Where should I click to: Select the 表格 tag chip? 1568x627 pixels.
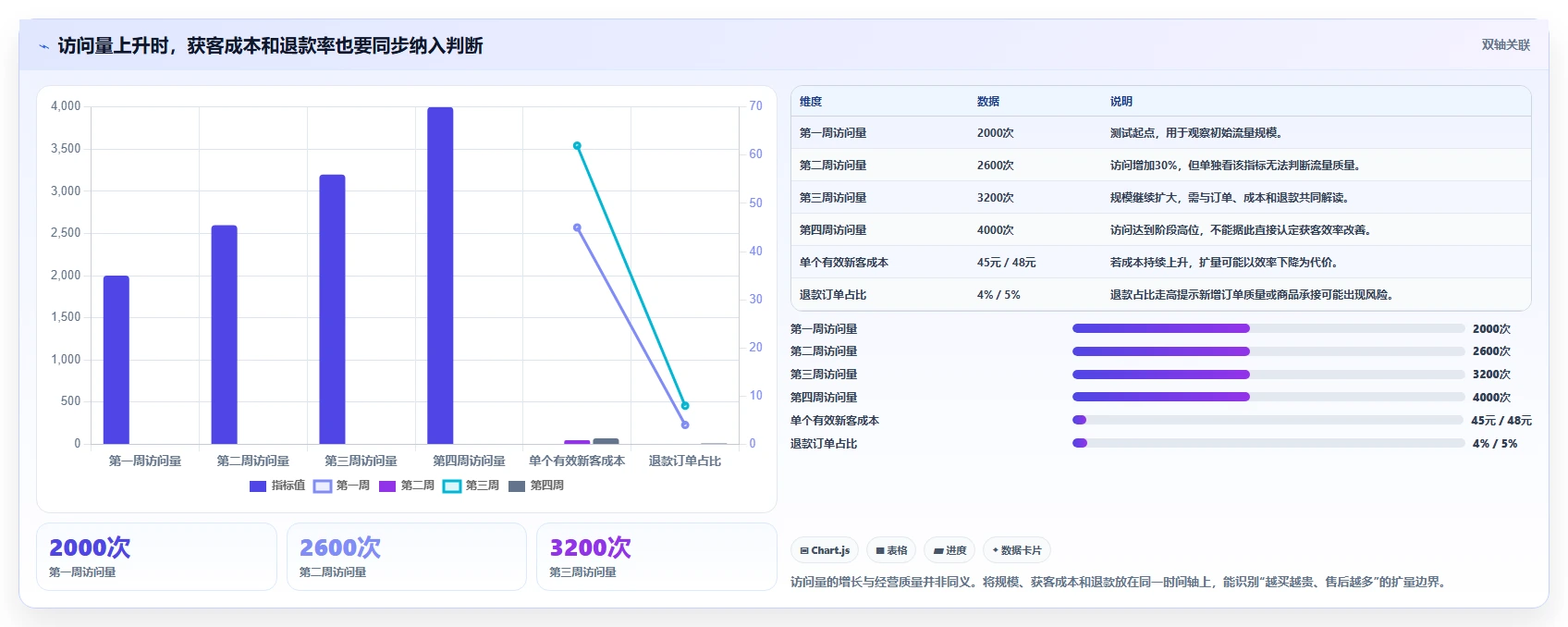(x=892, y=550)
